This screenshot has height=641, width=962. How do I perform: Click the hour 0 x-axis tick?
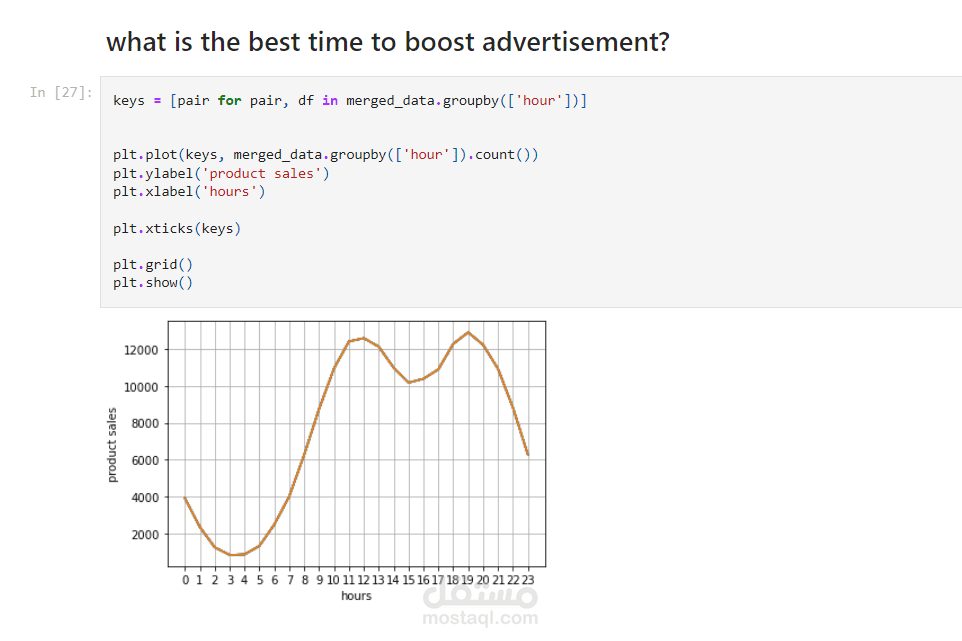click(x=185, y=579)
